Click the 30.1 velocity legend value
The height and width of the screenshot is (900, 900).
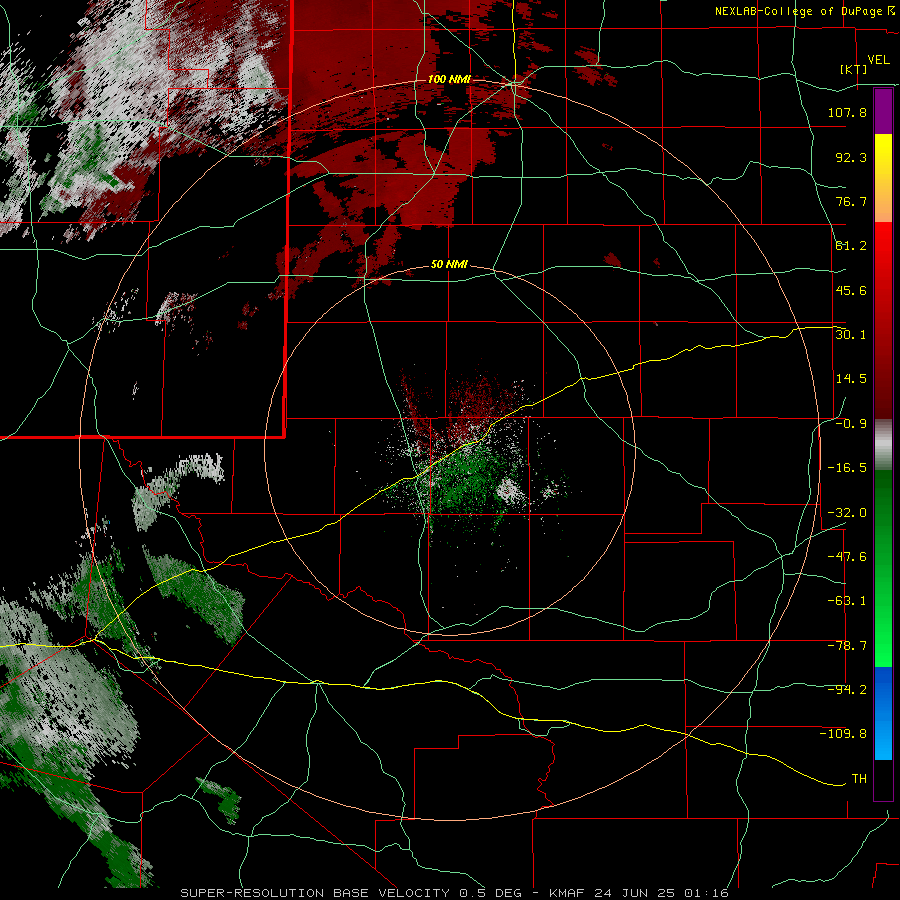click(851, 335)
